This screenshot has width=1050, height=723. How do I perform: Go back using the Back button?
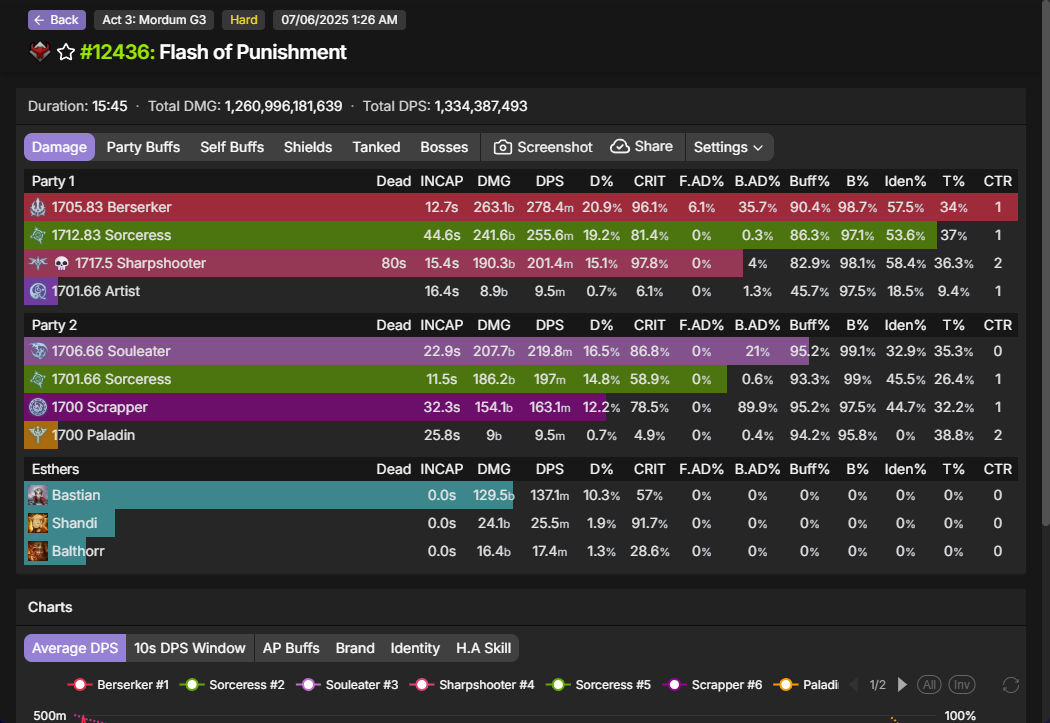57,20
